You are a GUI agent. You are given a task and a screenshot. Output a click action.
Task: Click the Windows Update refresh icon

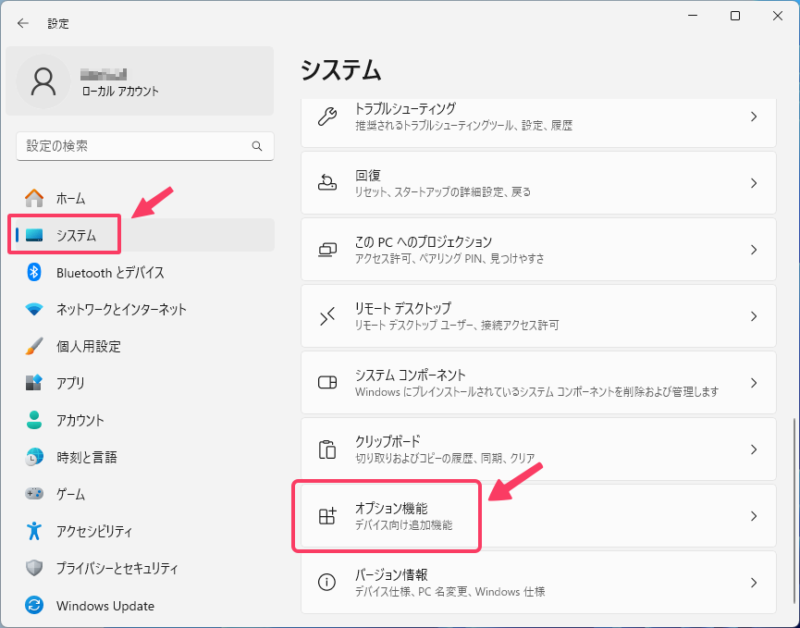coord(34,606)
